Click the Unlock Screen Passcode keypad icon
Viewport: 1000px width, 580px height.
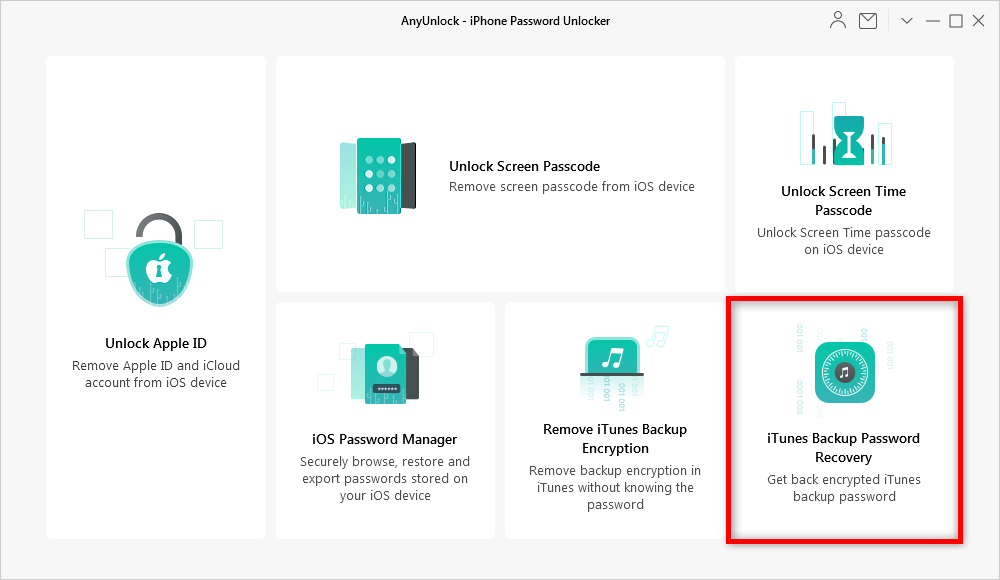tap(378, 175)
